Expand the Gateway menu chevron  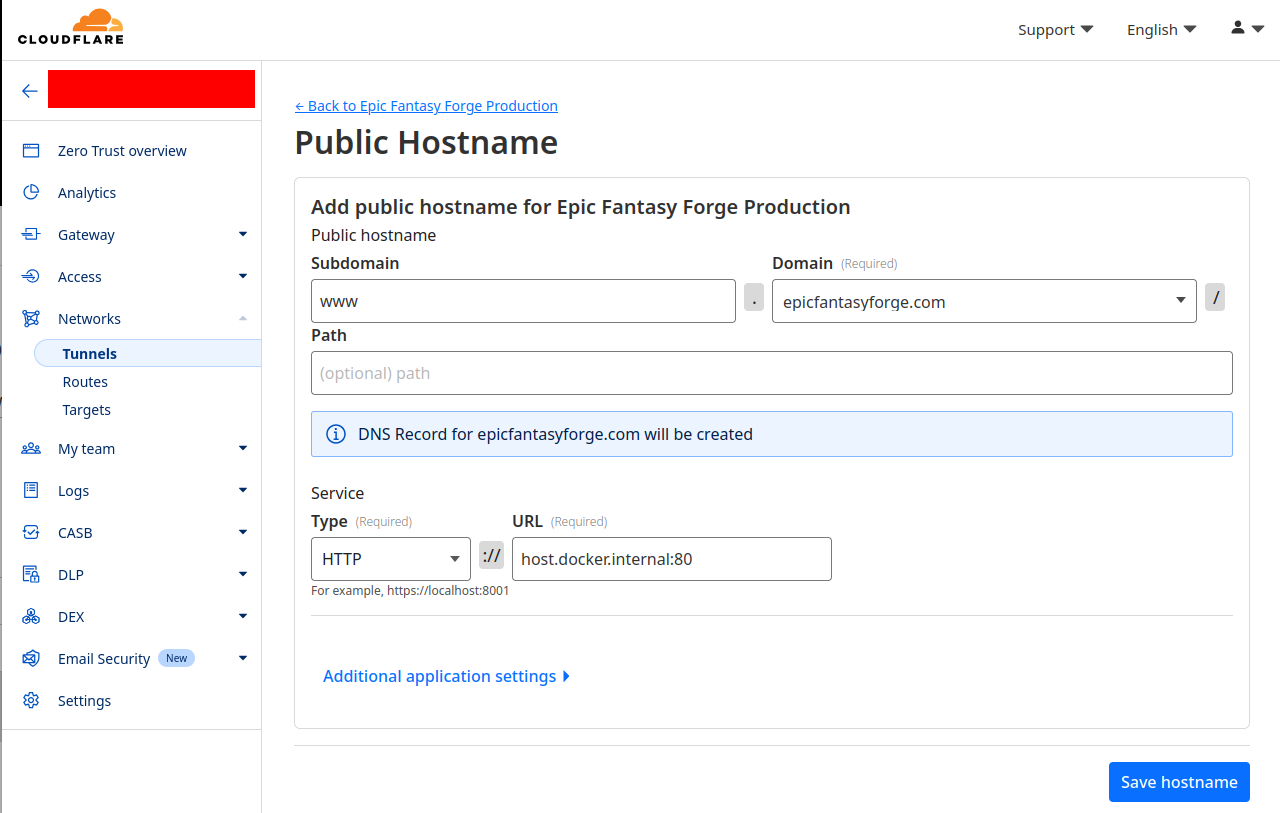[243, 234]
